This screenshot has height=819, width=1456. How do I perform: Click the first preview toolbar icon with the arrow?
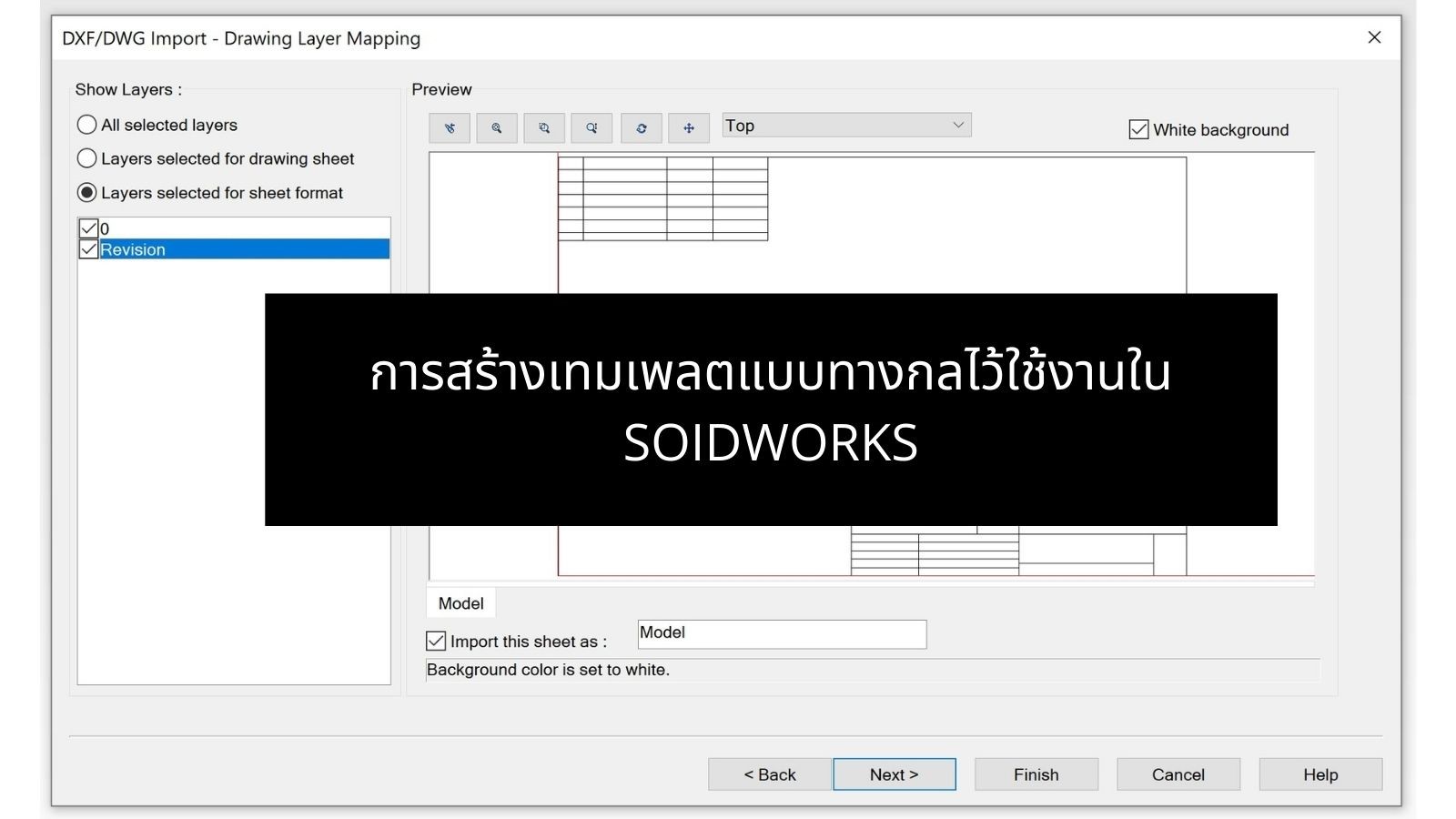point(450,128)
